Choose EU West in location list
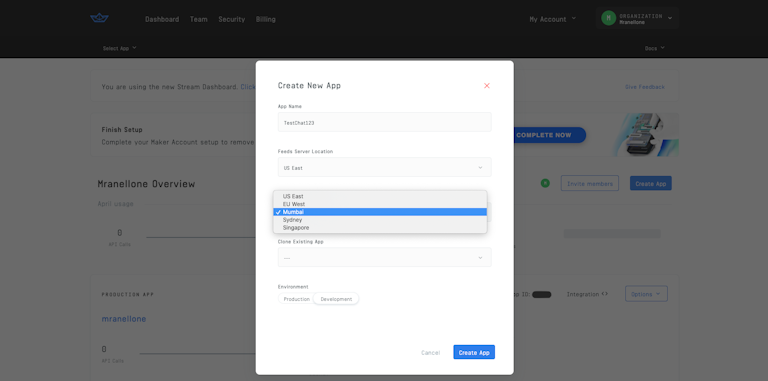The image size is (768, 381). coord(380,204)
